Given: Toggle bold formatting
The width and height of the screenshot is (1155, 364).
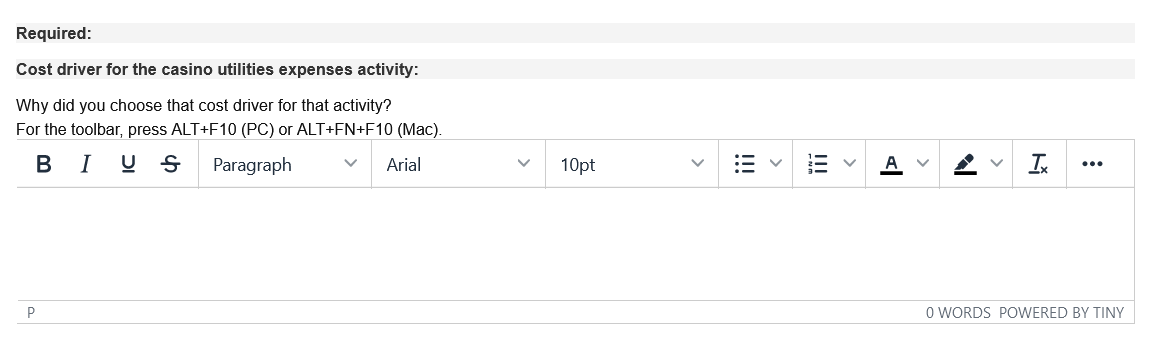Looking at the screenshot, I should (43, 164).
